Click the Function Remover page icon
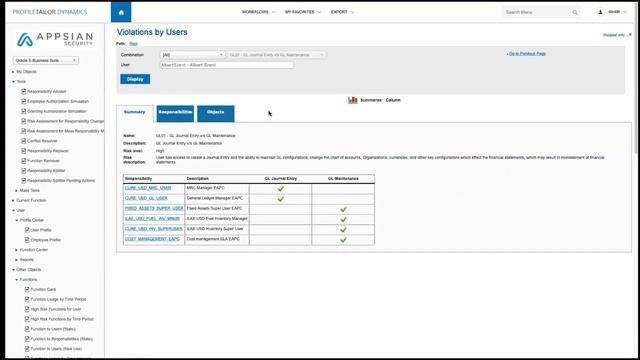This screenshot has width=640, height=360. [24, 161]
